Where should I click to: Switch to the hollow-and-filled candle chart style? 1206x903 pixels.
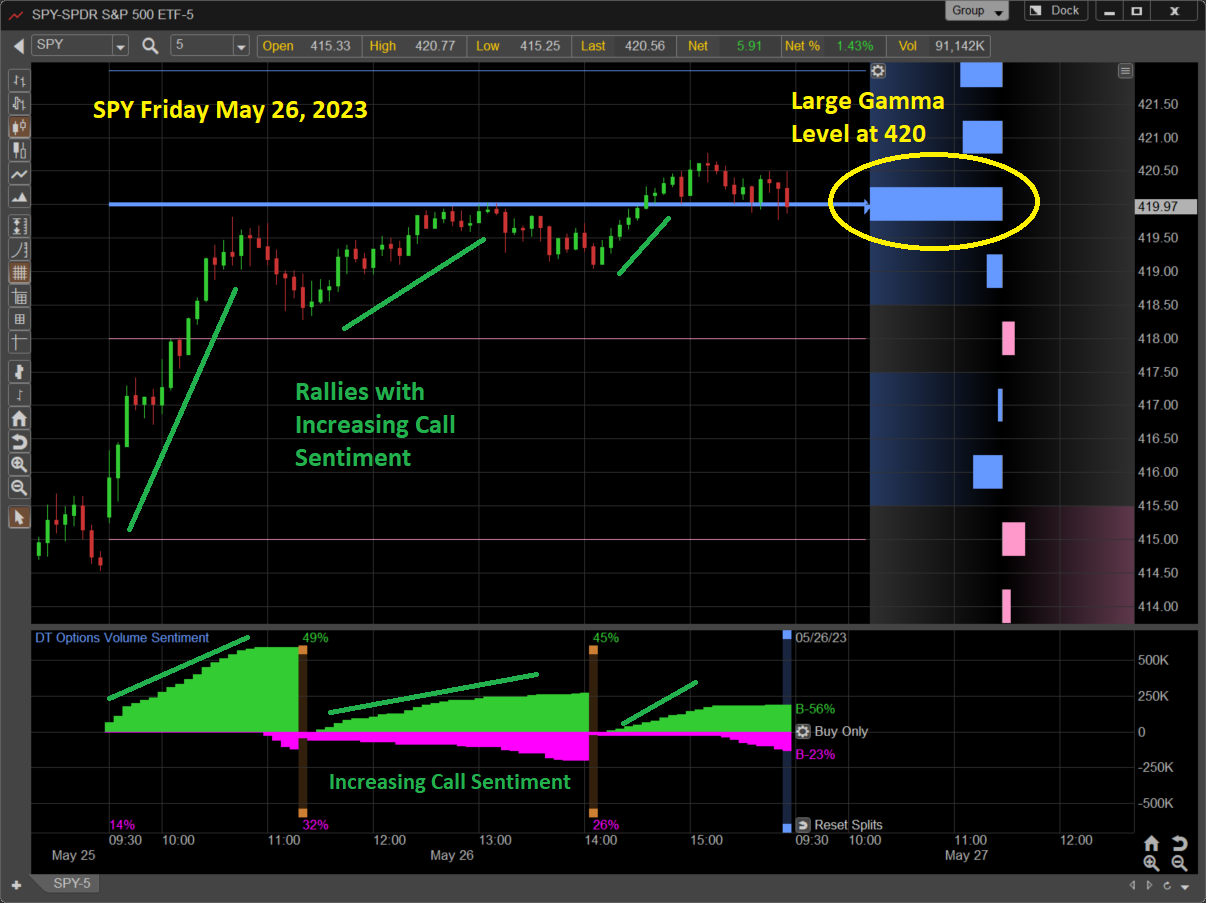tap(19, 151)
